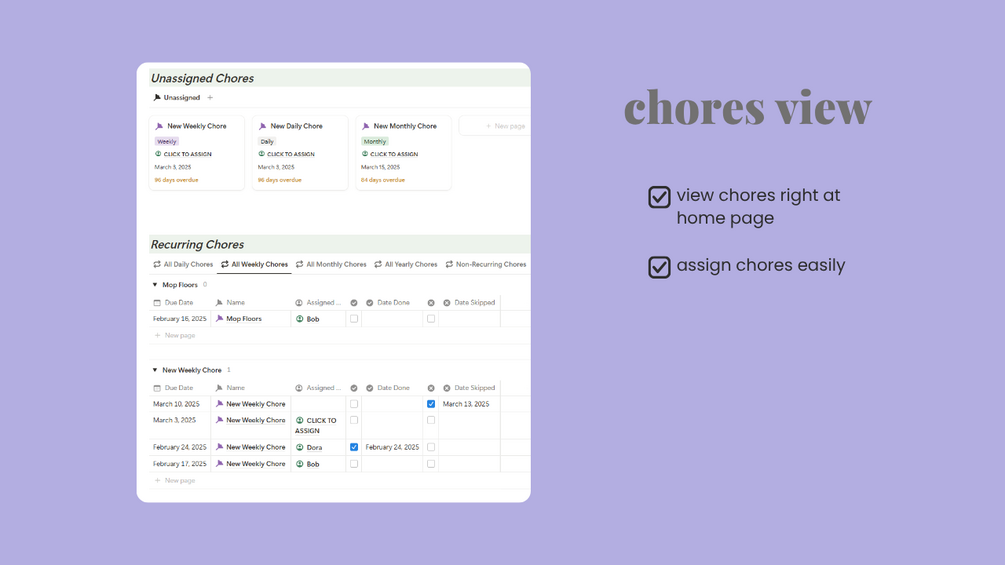The image size is (1005, 565).
Task: Click Due Date header in New Weekly Chore table
Action: [173, 388]
